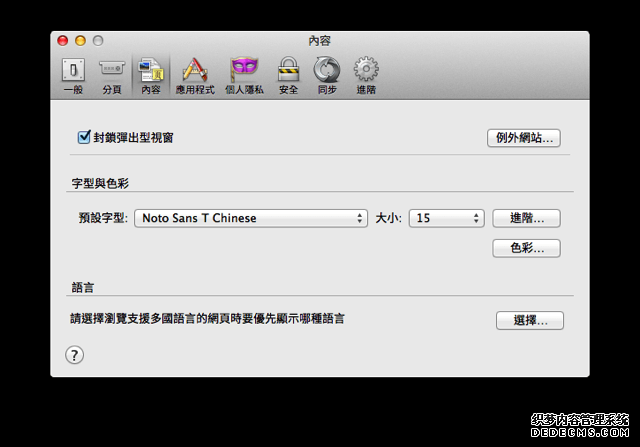This screenshot has height=447, width=640.
Task: Click the 內容 window title
Action: (x=320, y=41)
